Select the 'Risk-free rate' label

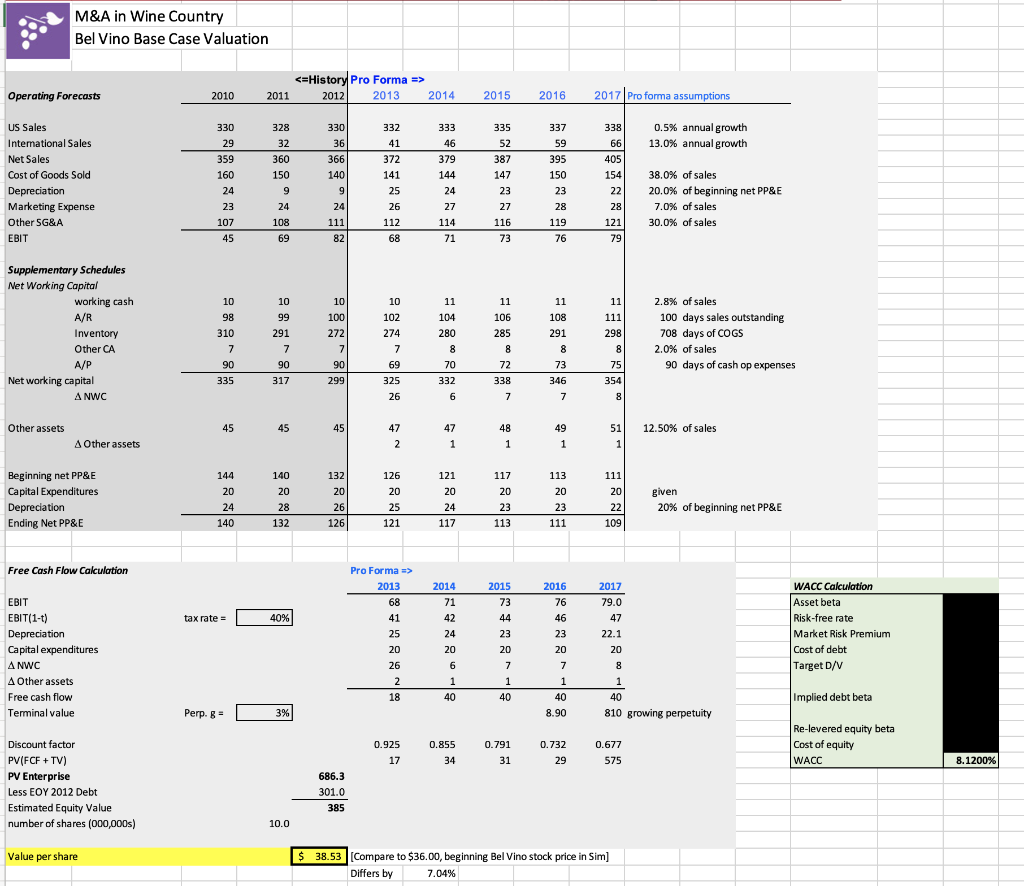(x=823, y=618)
